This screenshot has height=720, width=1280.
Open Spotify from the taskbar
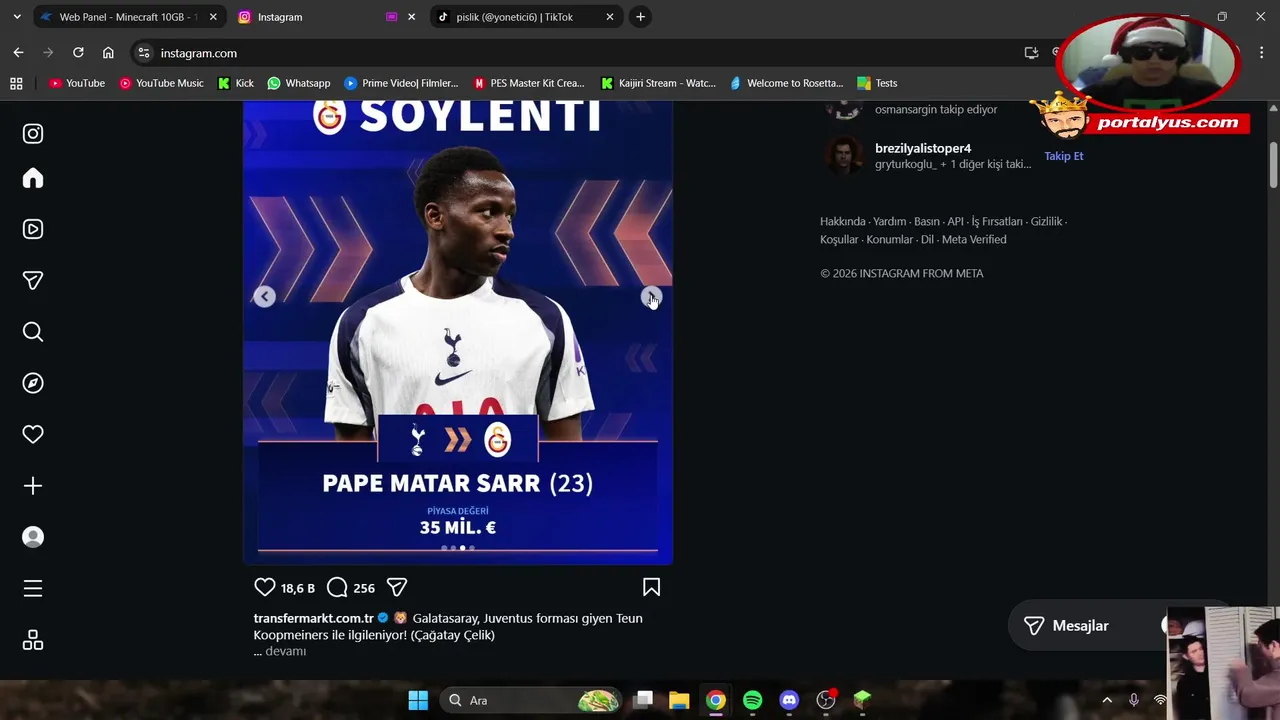753,700
